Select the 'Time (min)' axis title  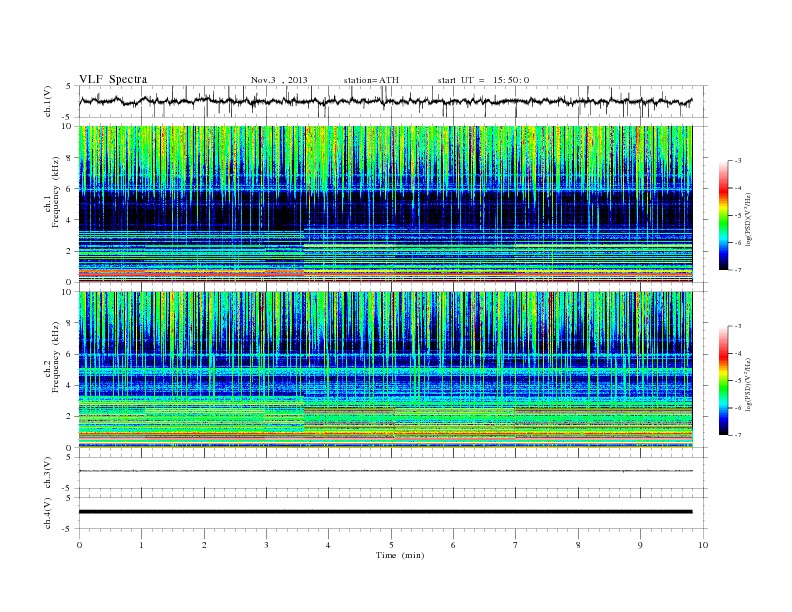click(400, 555)
